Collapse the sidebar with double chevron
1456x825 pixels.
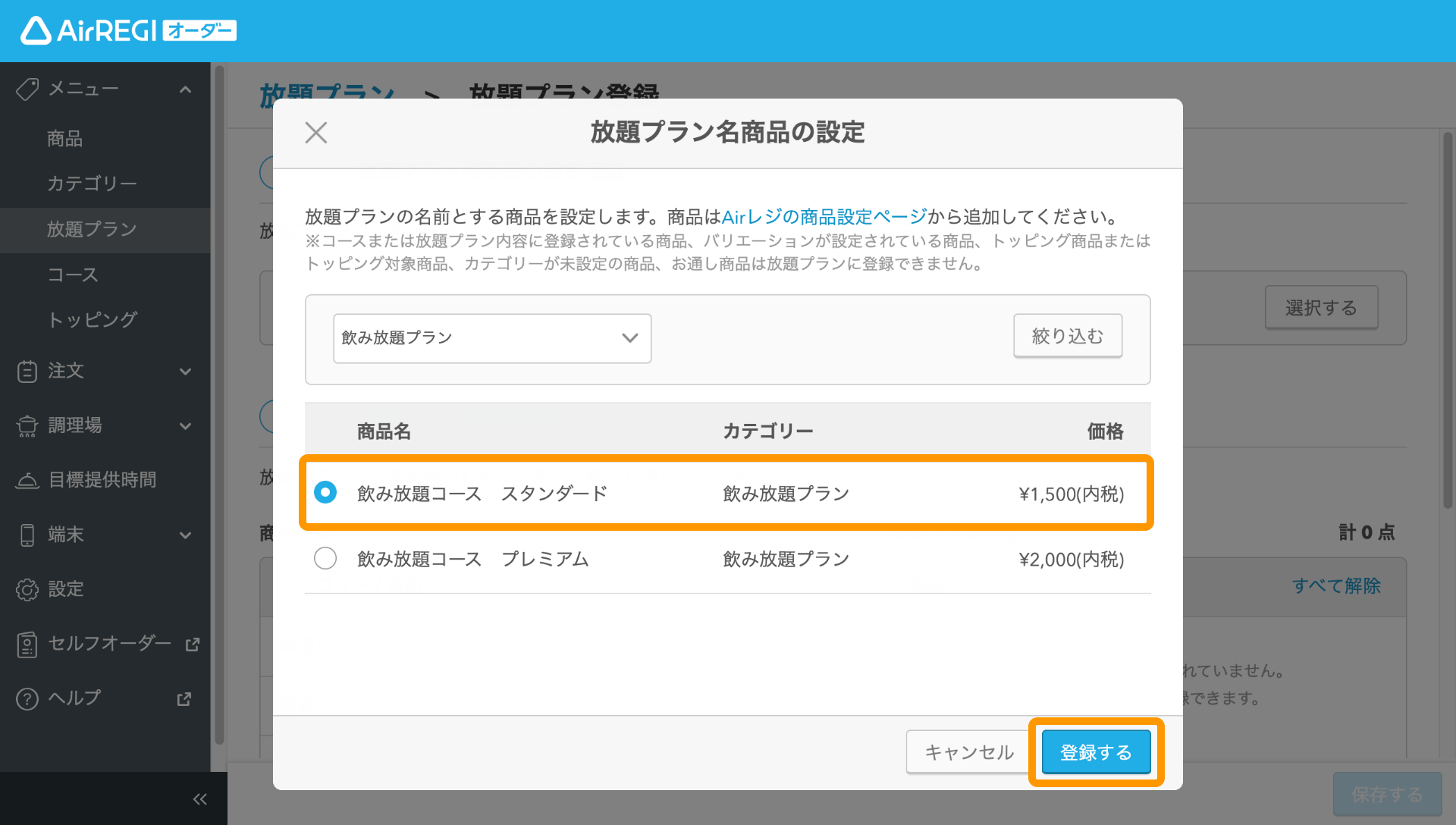pyautogui.click(x=200, y=798)
